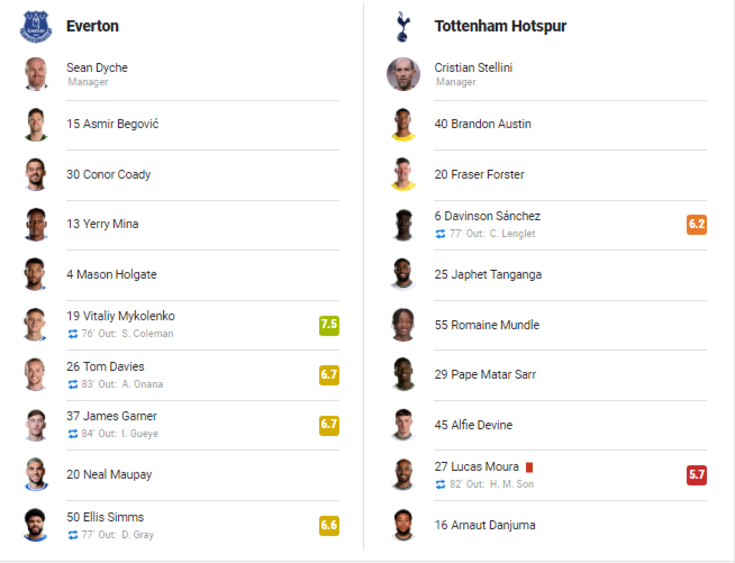Click red card icon beside Lucas Moura
The image size is (735, 563).
pos(529,467)
